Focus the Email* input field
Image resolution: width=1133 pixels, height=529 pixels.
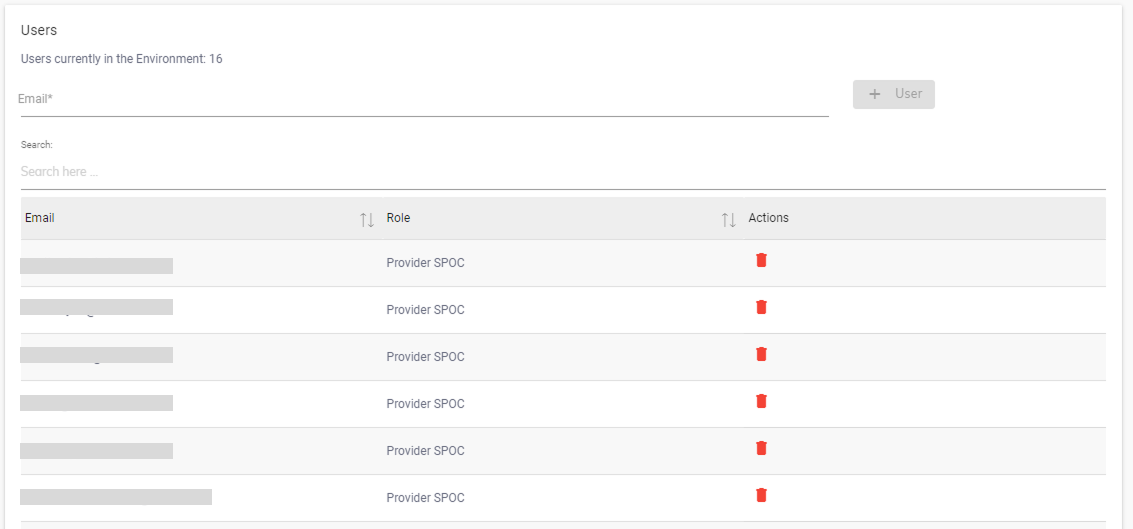click(424, 99)
